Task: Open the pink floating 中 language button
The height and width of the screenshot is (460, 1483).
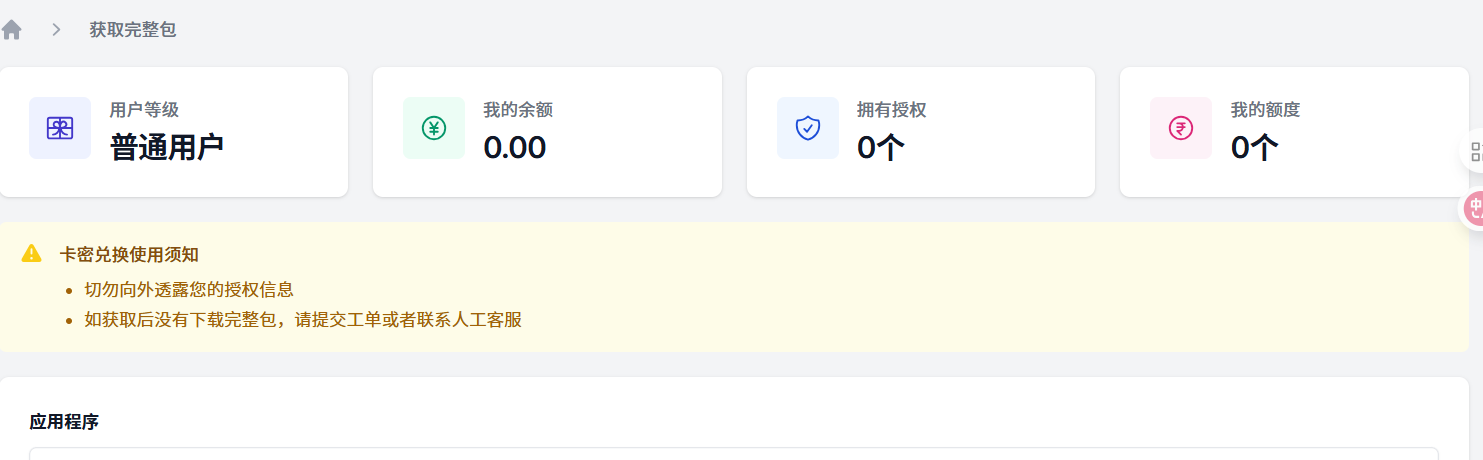Action: pyautogui.click(x=1473, y=208)
